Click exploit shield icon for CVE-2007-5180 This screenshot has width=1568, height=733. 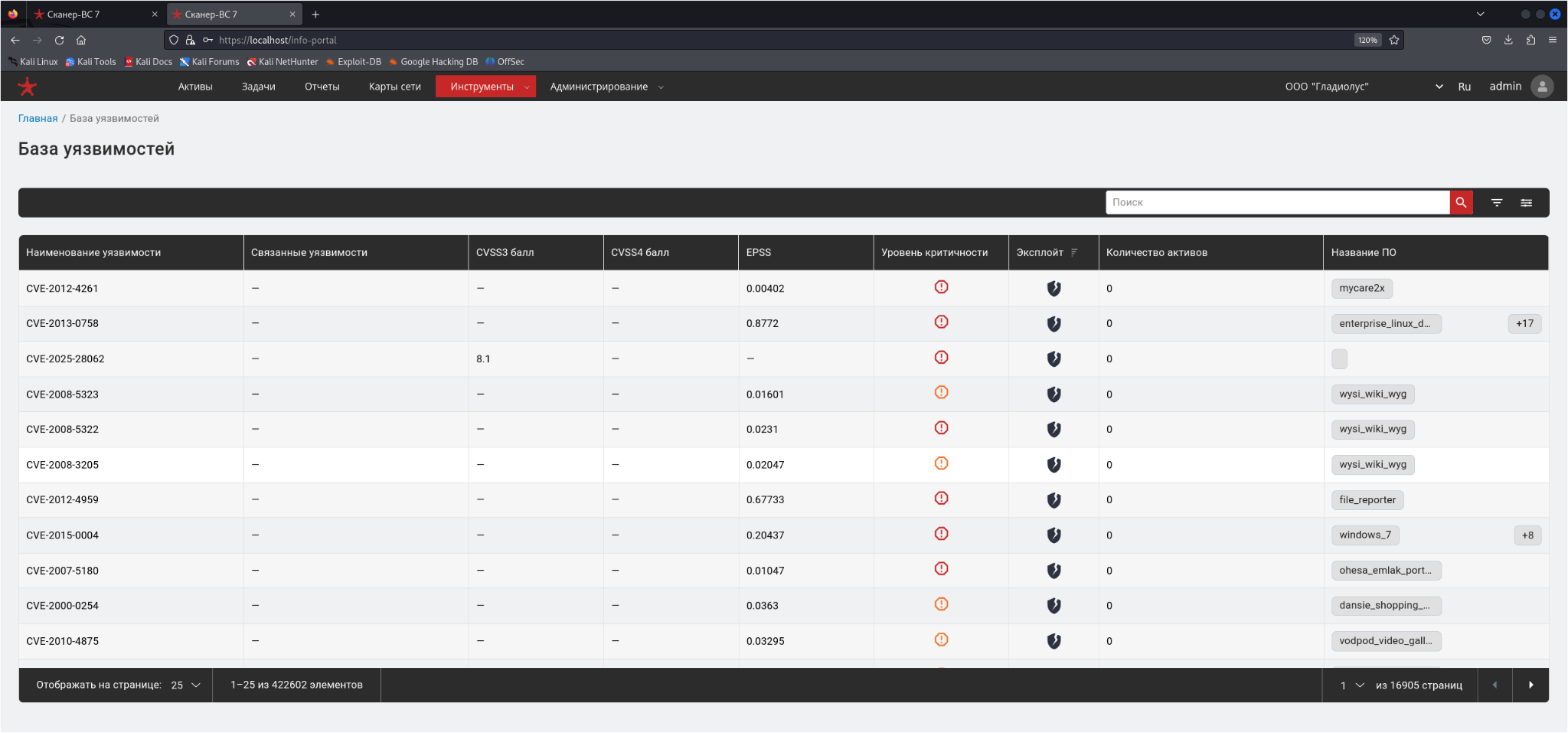[1053, 570]
